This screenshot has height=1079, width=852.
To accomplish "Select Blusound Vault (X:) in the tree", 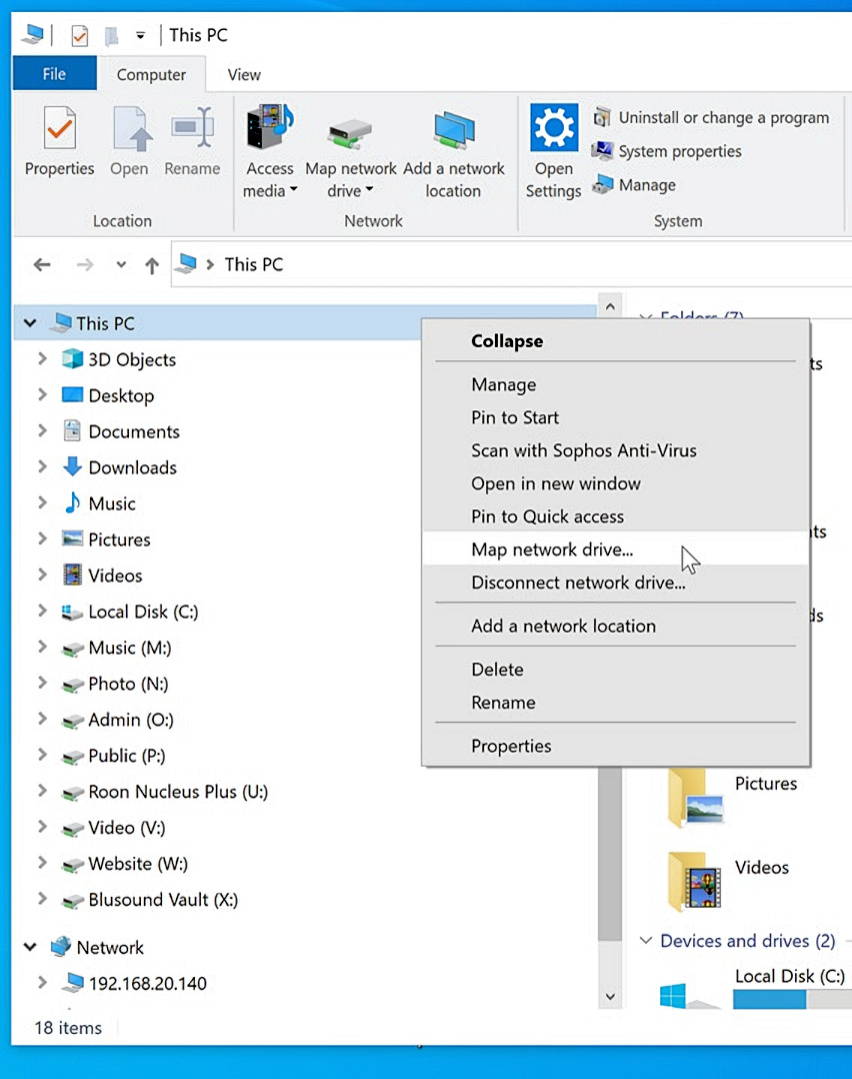I will click(163, 899).
